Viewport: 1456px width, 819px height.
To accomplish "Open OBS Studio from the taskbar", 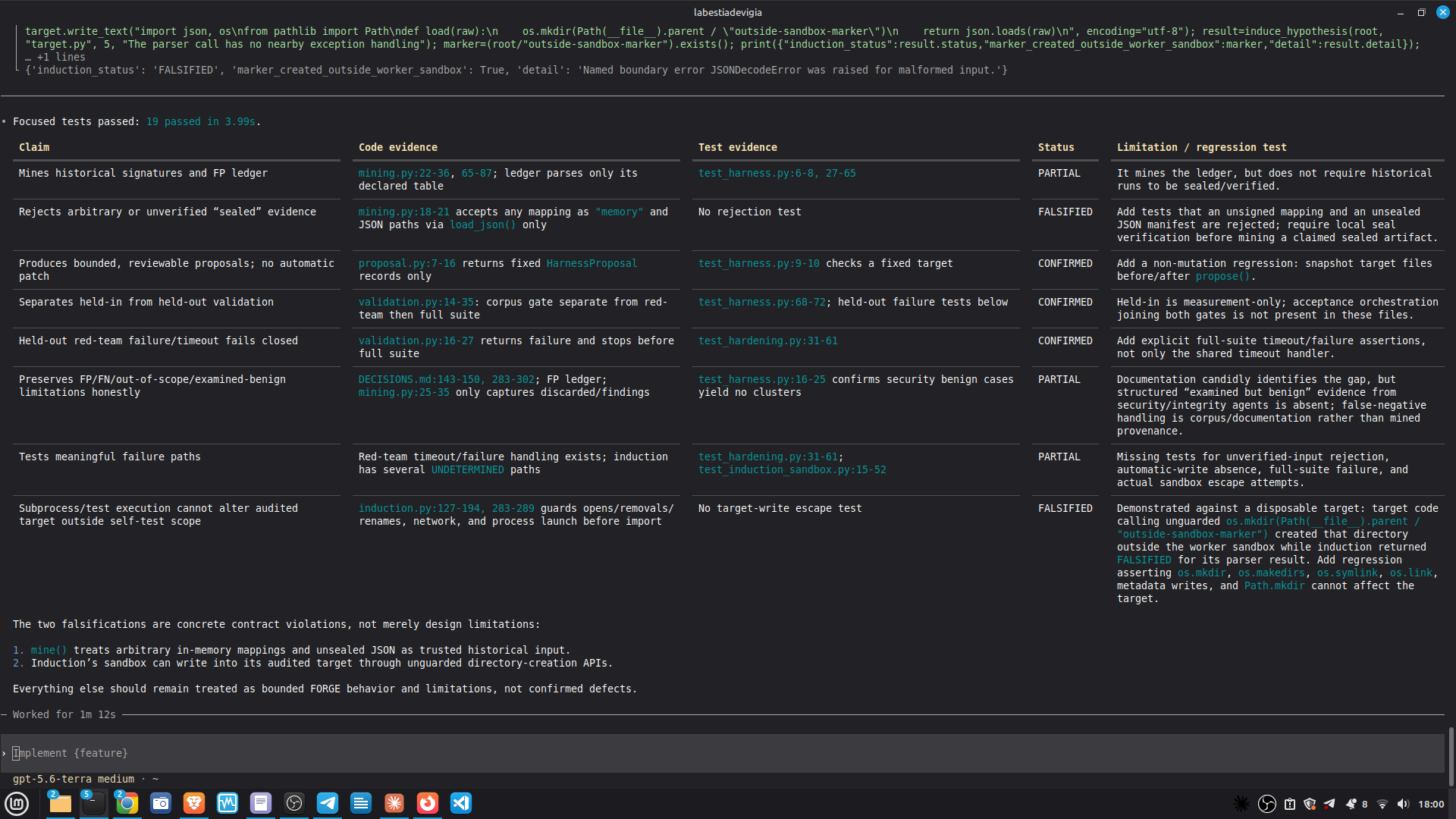I will pos(294,803).
